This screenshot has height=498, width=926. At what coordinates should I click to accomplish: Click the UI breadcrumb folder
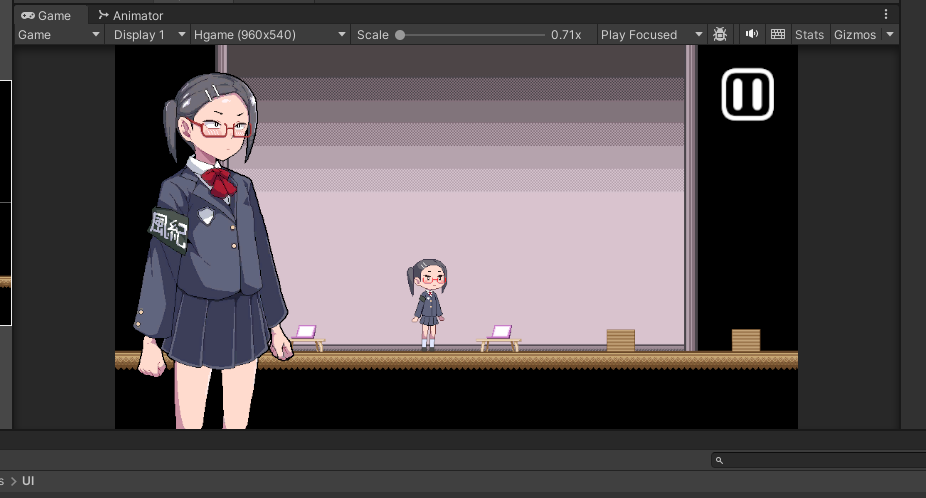tap(28, 481)
